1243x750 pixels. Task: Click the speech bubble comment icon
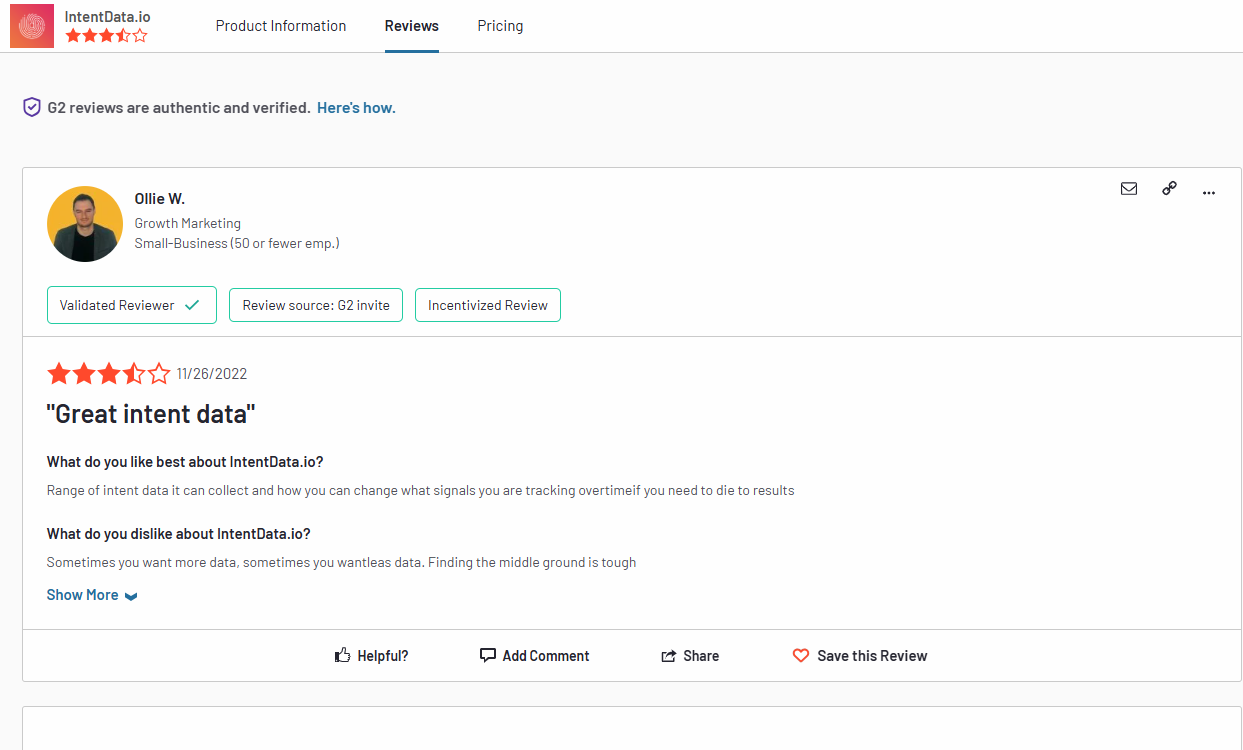488,656
